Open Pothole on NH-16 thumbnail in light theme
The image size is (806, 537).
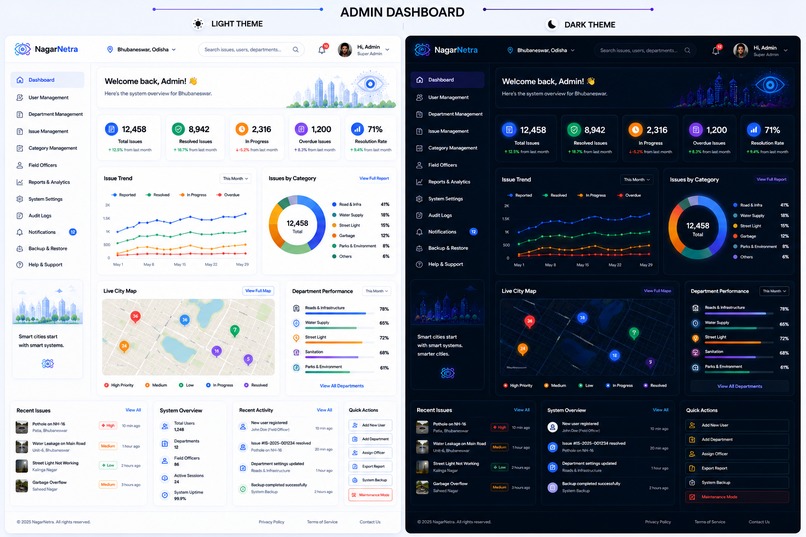click(22, 427)
